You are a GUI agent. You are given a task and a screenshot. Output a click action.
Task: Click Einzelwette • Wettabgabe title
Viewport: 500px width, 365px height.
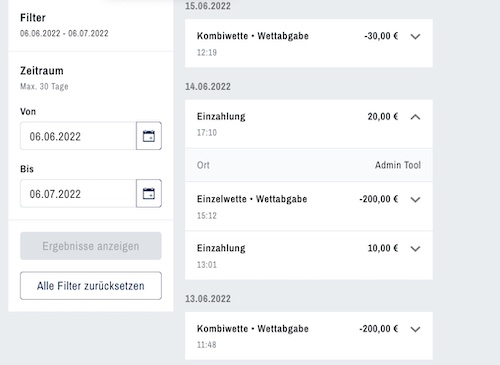tap(252, 199)
